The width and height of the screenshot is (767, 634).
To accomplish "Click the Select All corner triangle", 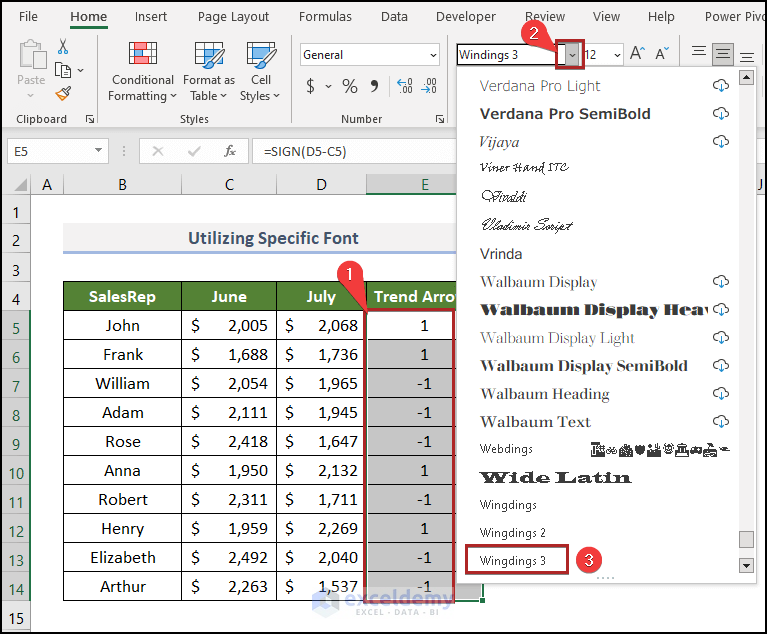I will coord(20,185).
